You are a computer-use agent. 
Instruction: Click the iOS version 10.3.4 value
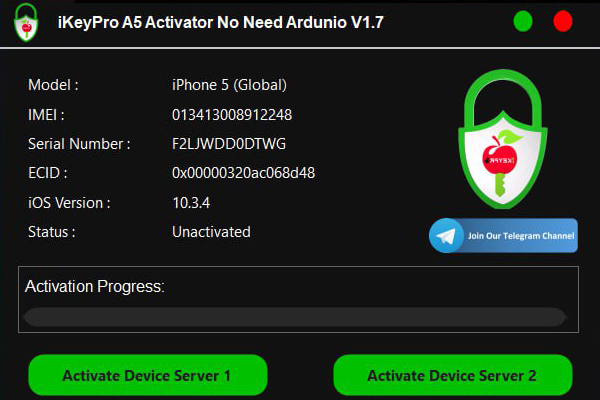[191, 203]
